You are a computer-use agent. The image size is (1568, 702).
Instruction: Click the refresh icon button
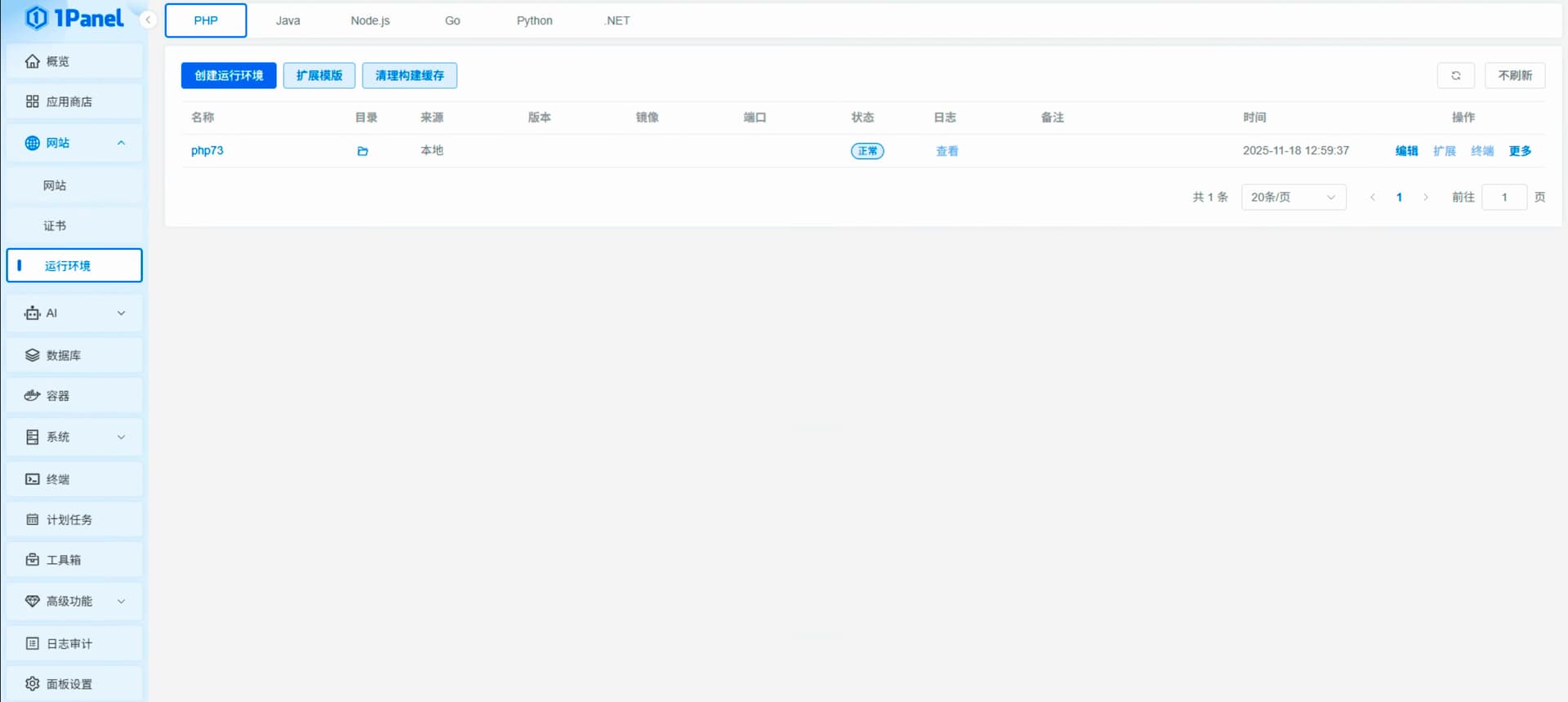tap(1455, 76)
